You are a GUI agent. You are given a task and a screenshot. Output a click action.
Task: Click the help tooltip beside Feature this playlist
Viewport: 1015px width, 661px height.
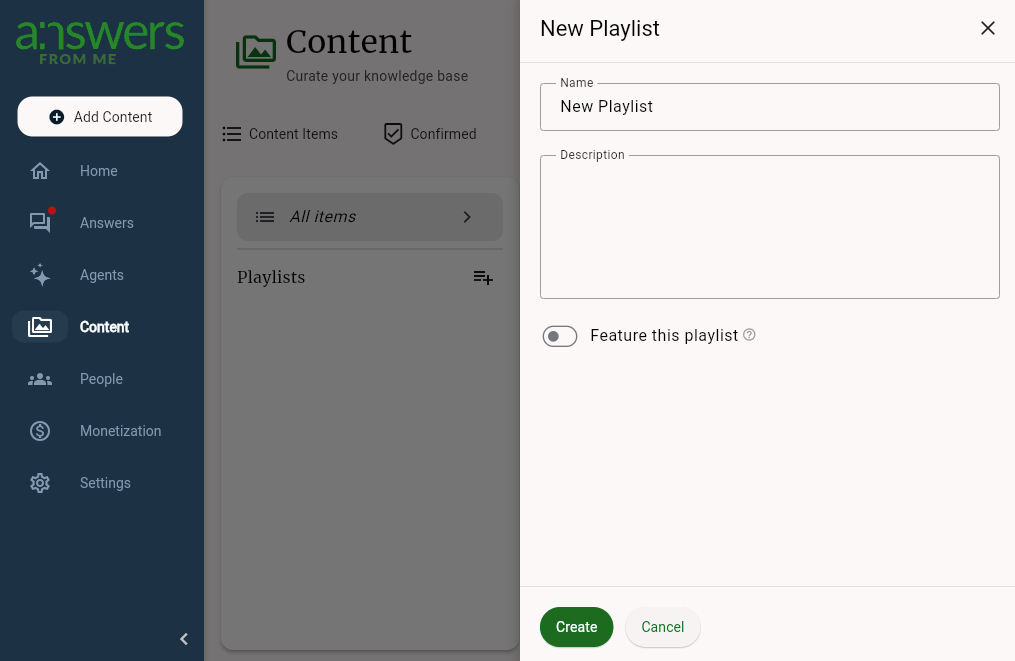749,335
